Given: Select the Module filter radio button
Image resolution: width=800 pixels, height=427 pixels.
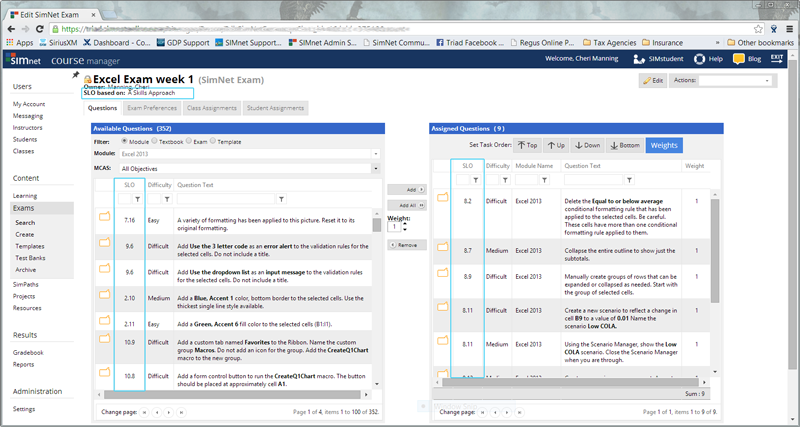Looking at the screenshot, I should pyautogui.click(x=124, y=141).
